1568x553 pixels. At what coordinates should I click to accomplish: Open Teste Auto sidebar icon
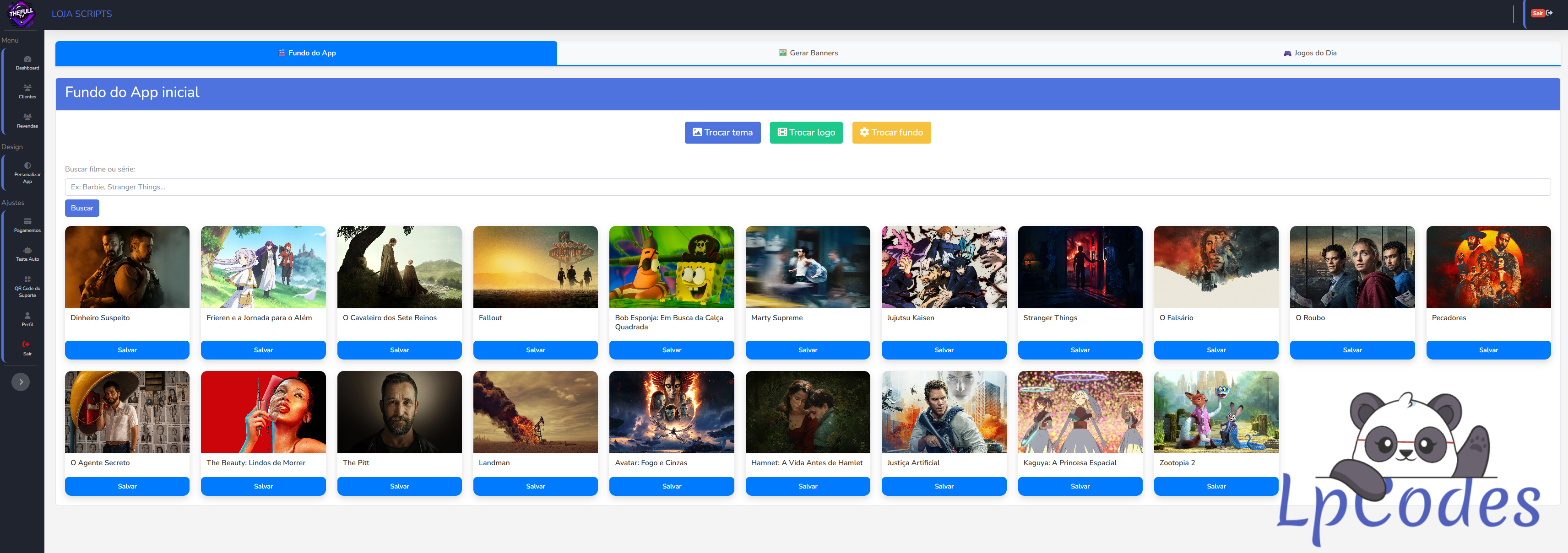pos(27,254)
